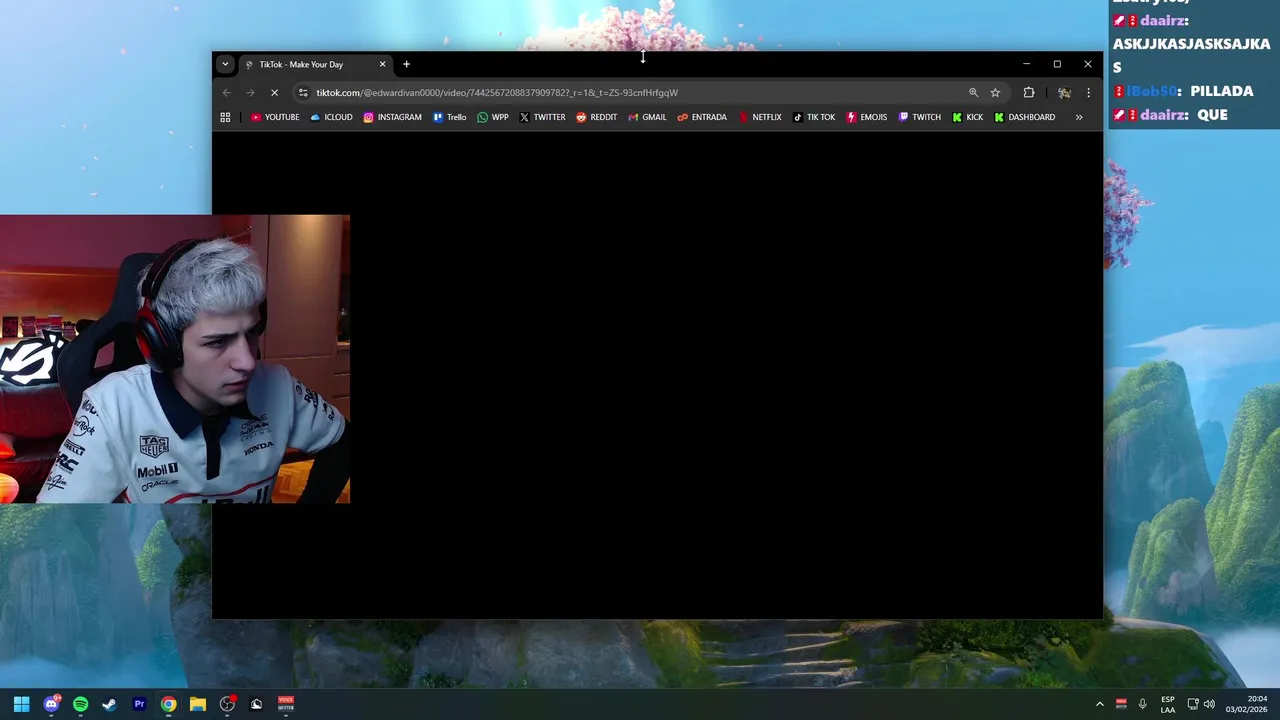This screenshot has height=720, width=1280.
Task: Open the NETFLIX bookmark
Action: coord(760,117)
